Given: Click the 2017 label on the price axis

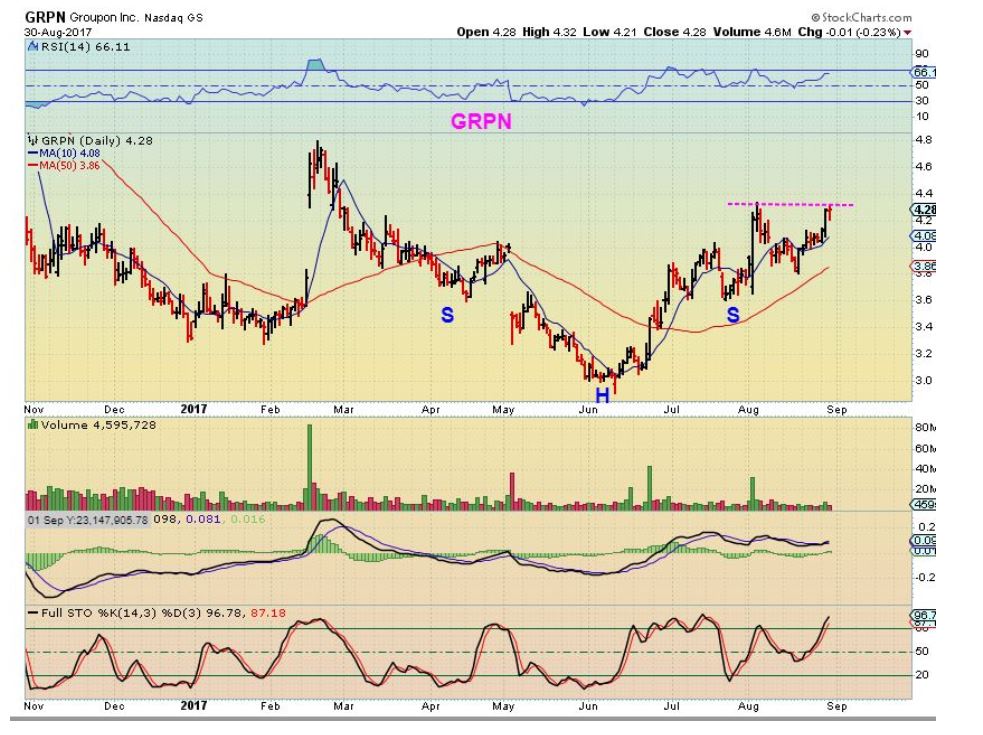Looking at the screenshot, I should [194, 409].
